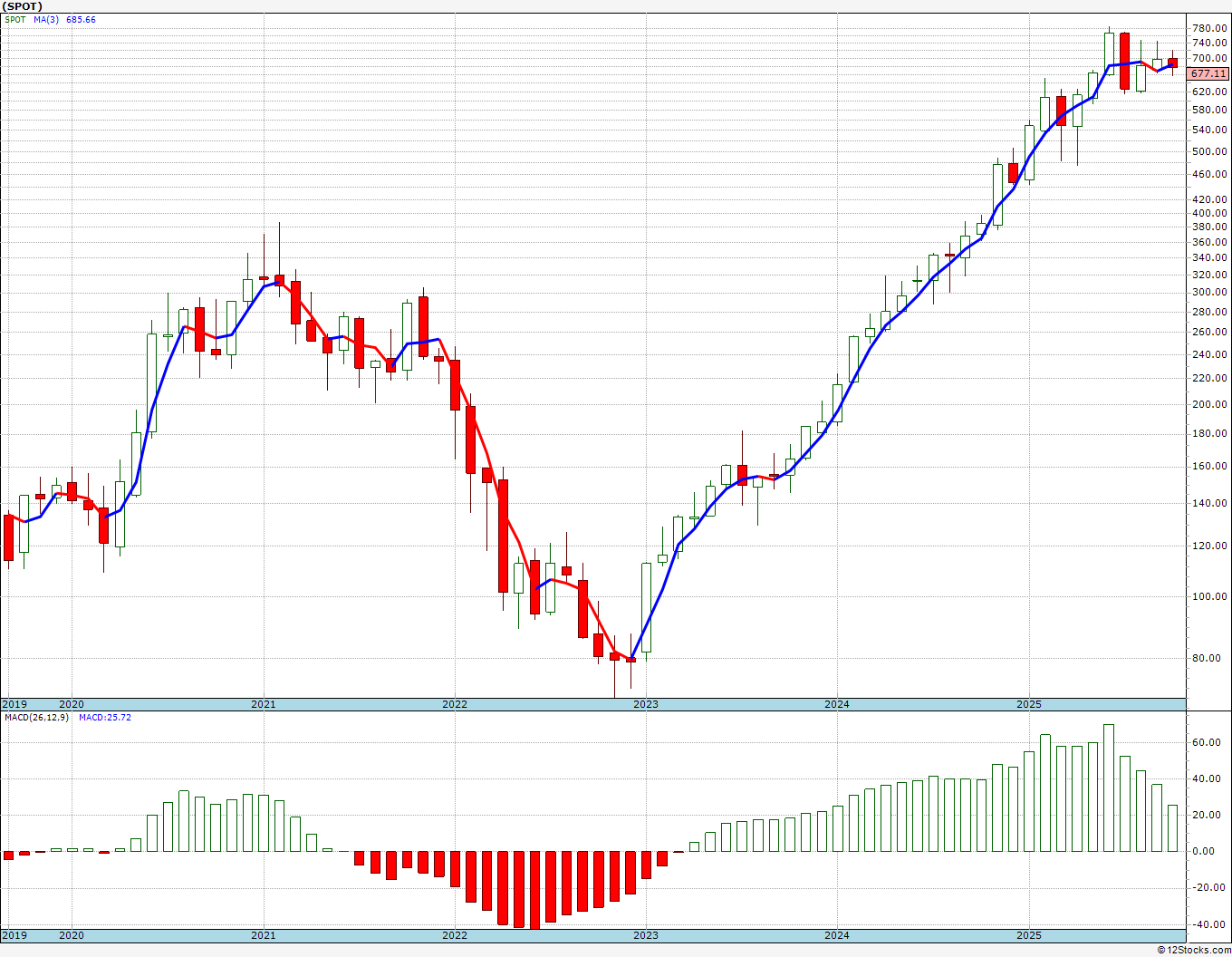Screen dimensions: 1232x957
Task: Click the MACD:25.72 value readout
Action: [105, 717]
